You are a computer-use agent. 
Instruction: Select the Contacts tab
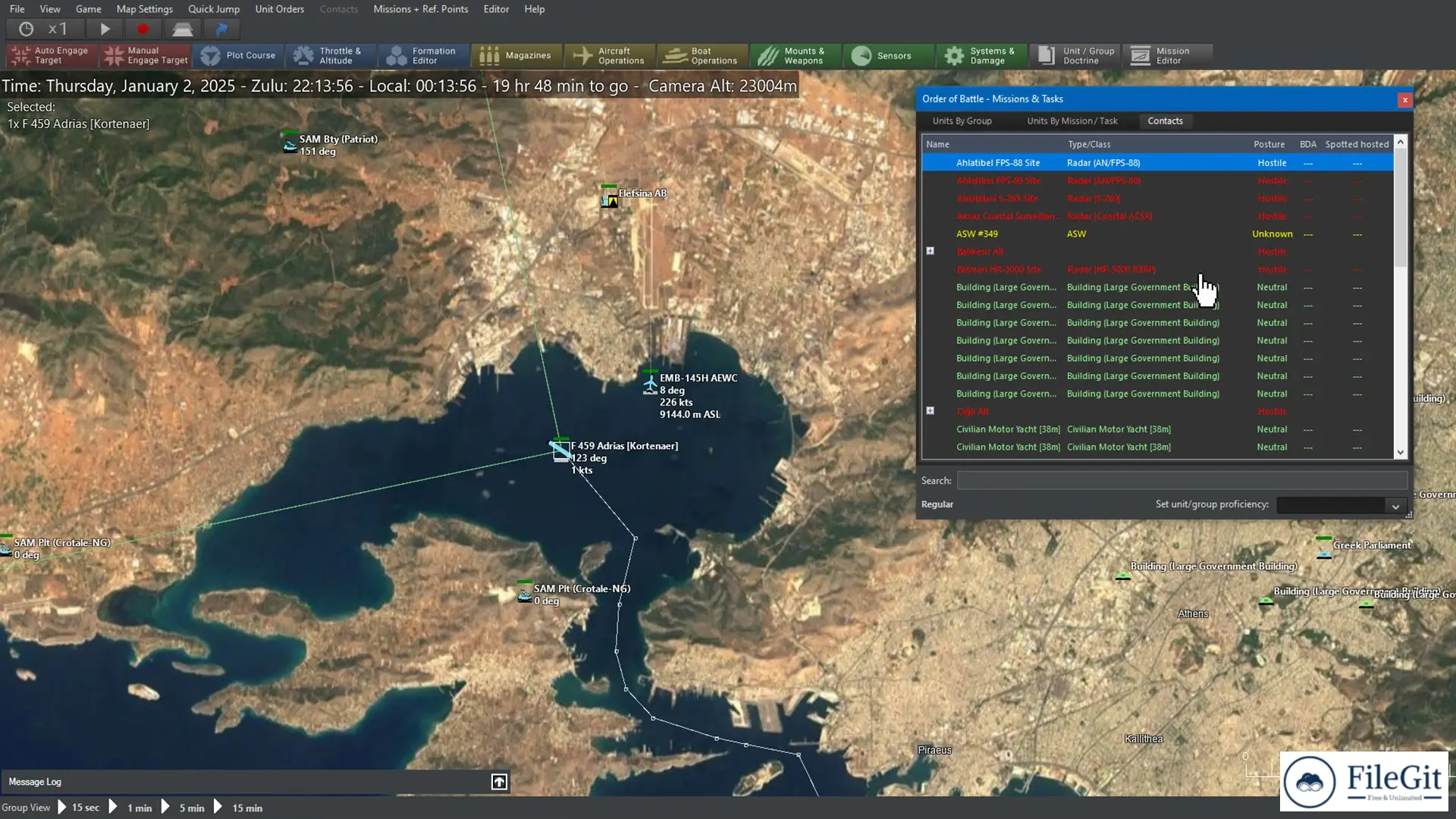(1165, 121)
